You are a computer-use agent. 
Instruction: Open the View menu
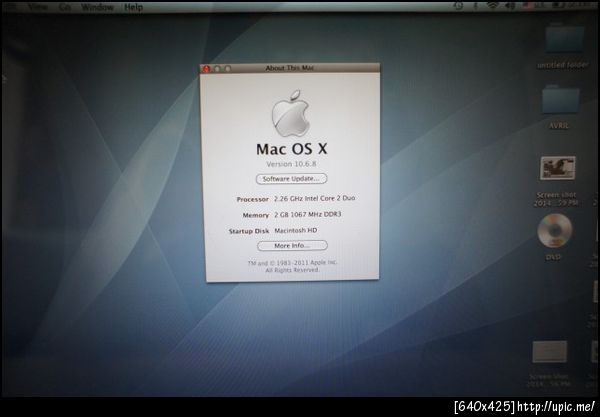[x=38, y=7]
